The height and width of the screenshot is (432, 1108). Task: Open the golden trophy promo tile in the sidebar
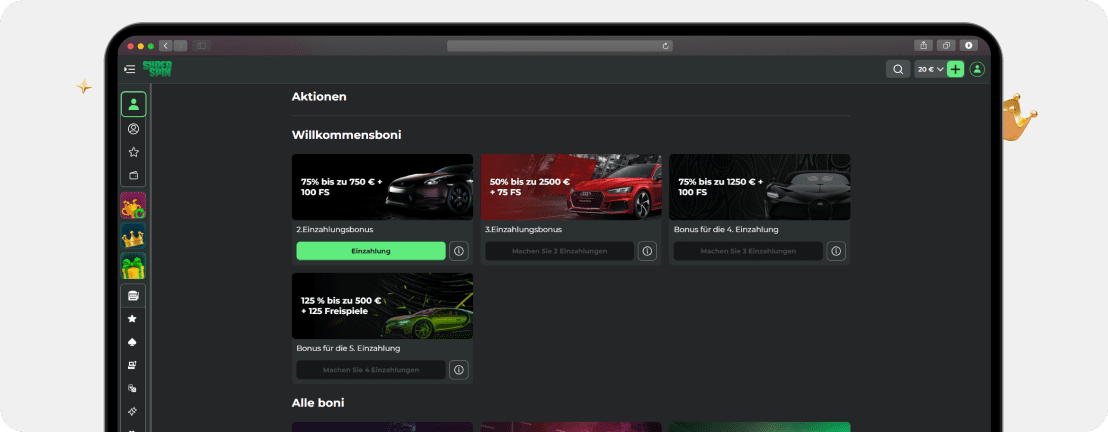coord(134,206)
